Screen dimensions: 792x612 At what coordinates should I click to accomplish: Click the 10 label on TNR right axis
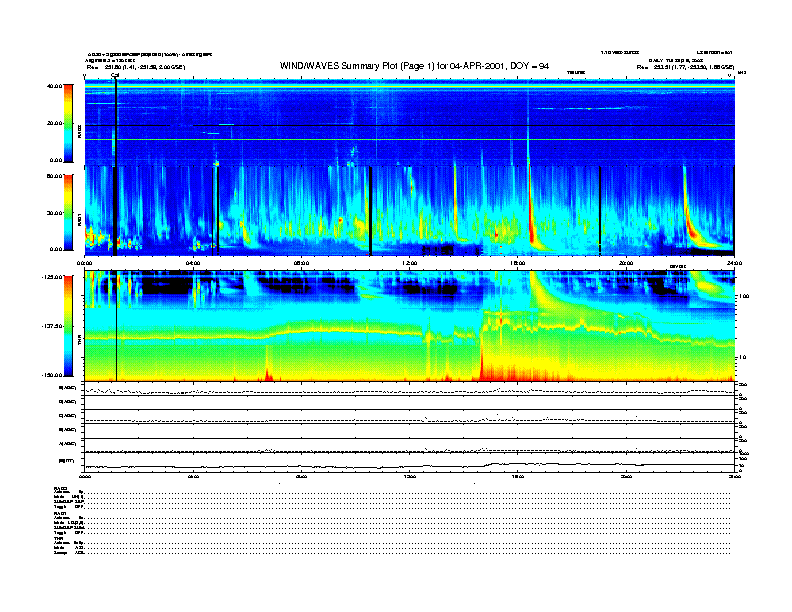pos(742,358)
